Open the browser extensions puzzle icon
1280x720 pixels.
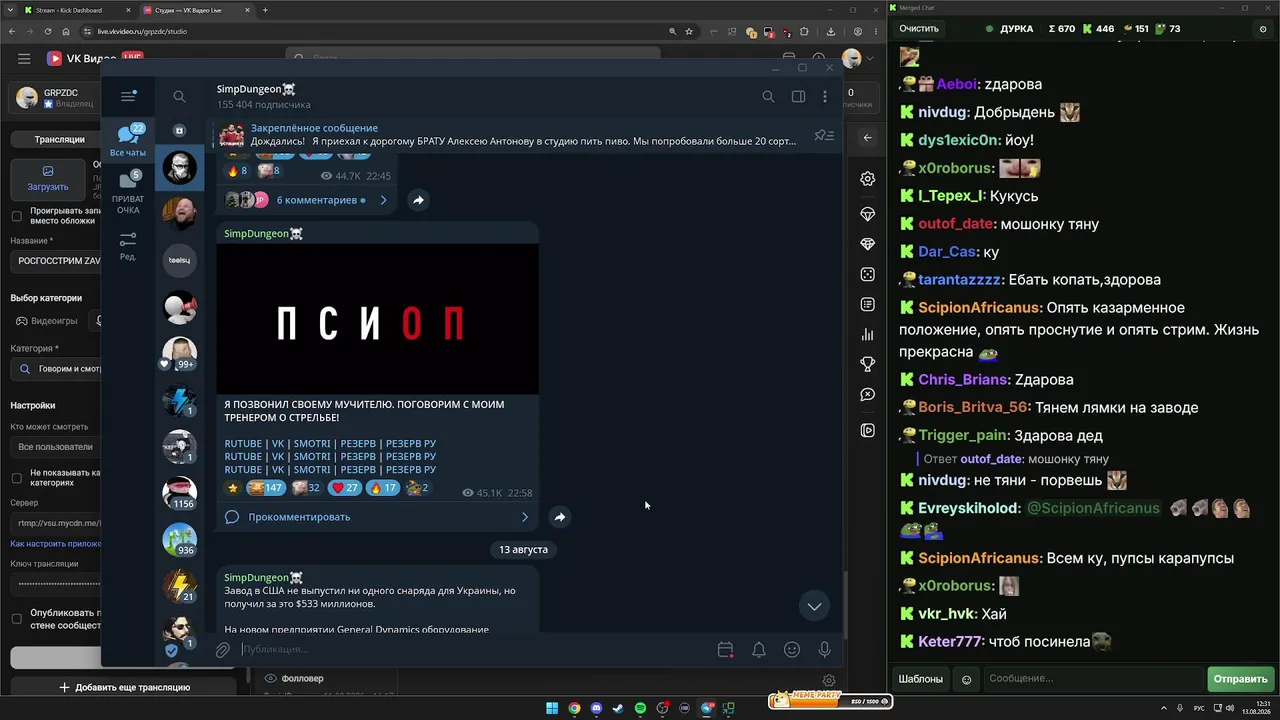coord(803,31)
